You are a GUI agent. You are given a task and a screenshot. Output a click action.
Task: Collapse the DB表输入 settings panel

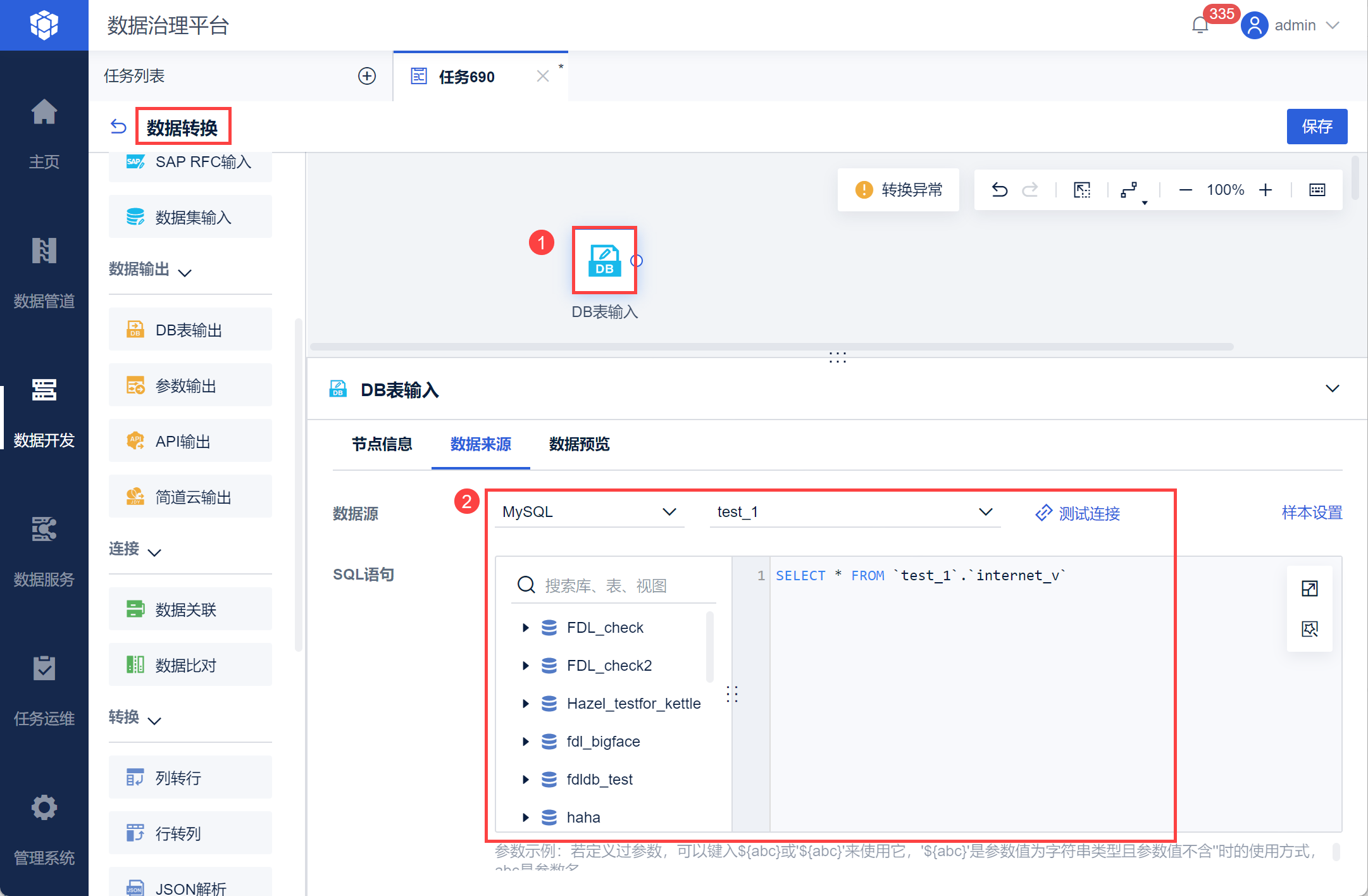click(x=1332, y=389)
